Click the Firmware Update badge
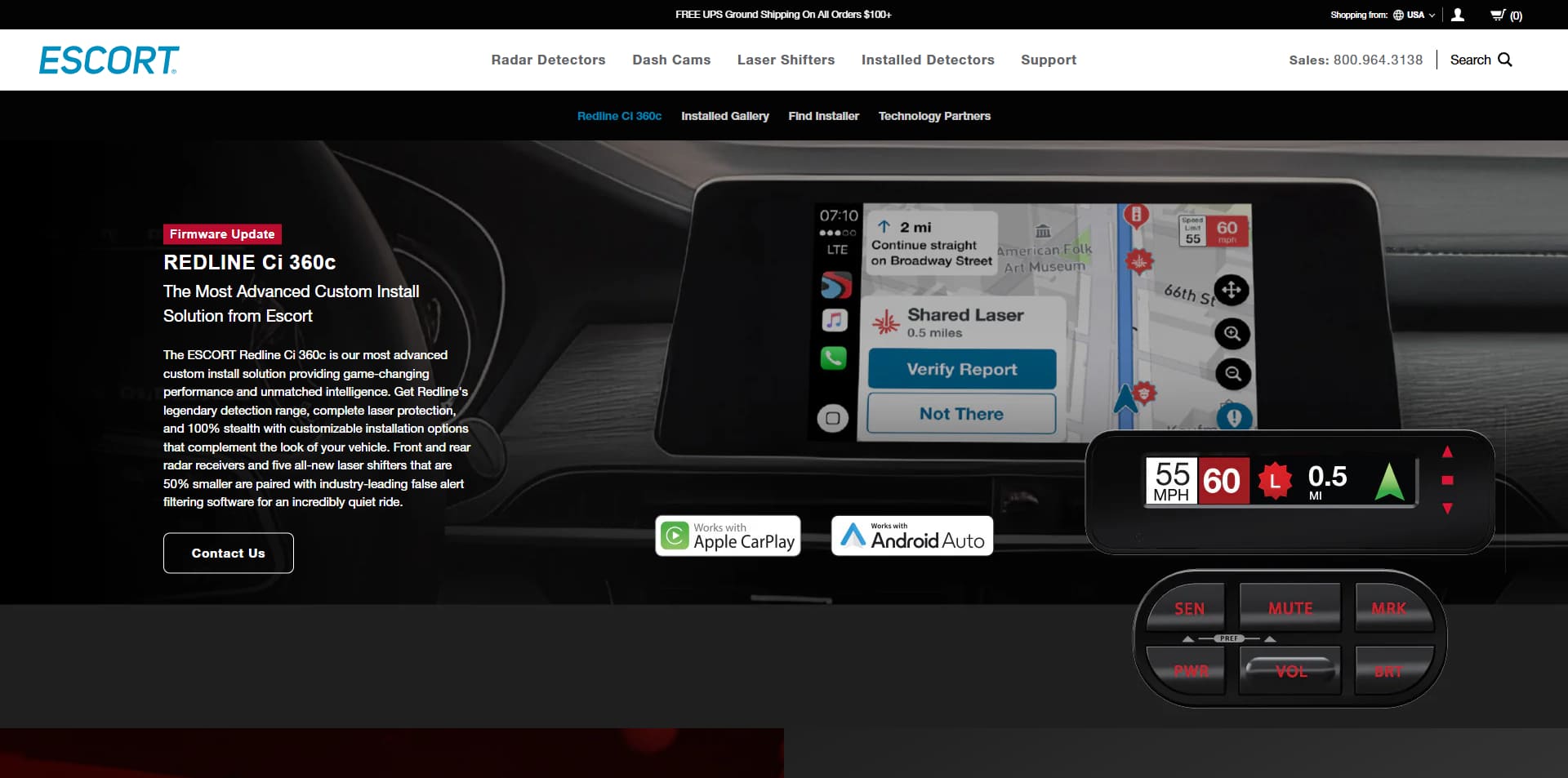The width and height of the screenshot is (1568, 778). point(222,234)
